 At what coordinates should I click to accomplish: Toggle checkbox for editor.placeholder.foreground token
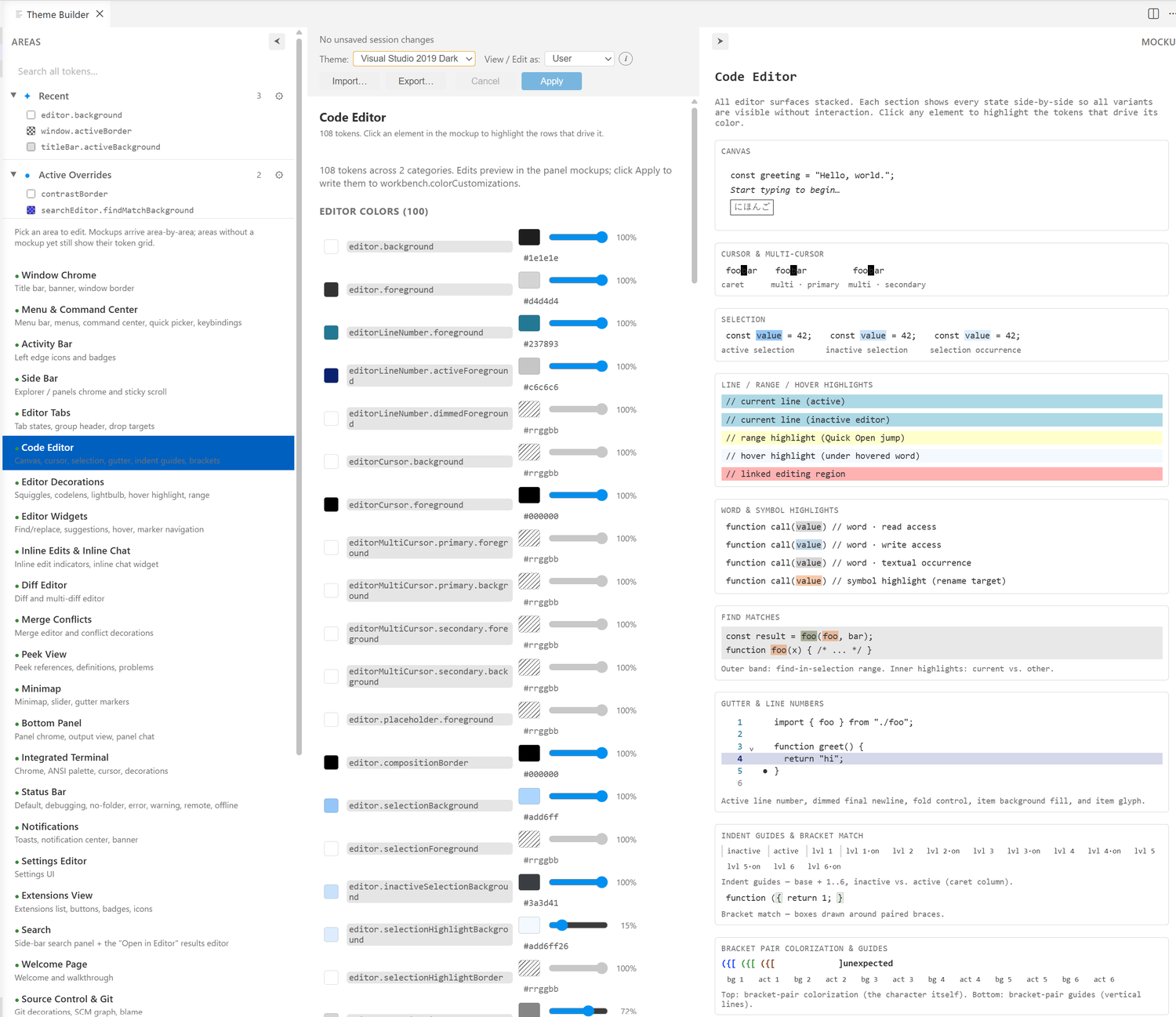pos(332,719)
